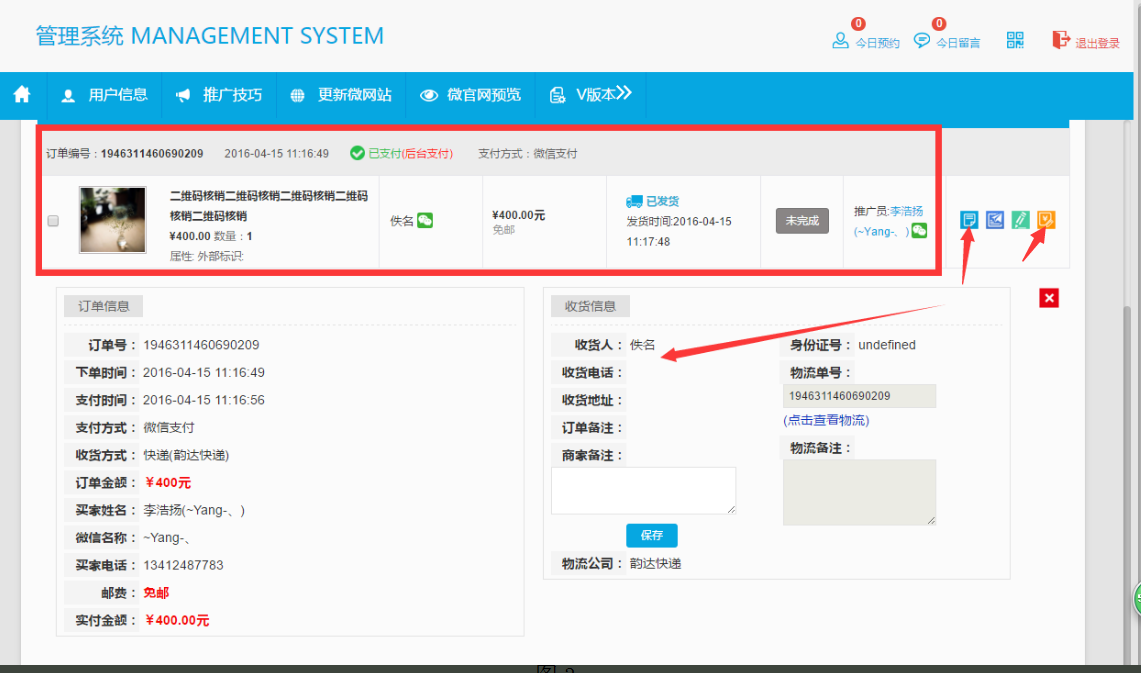Click the green pencil edit icon
This screenshot has height=673, width=1141.
point(1020,220)
